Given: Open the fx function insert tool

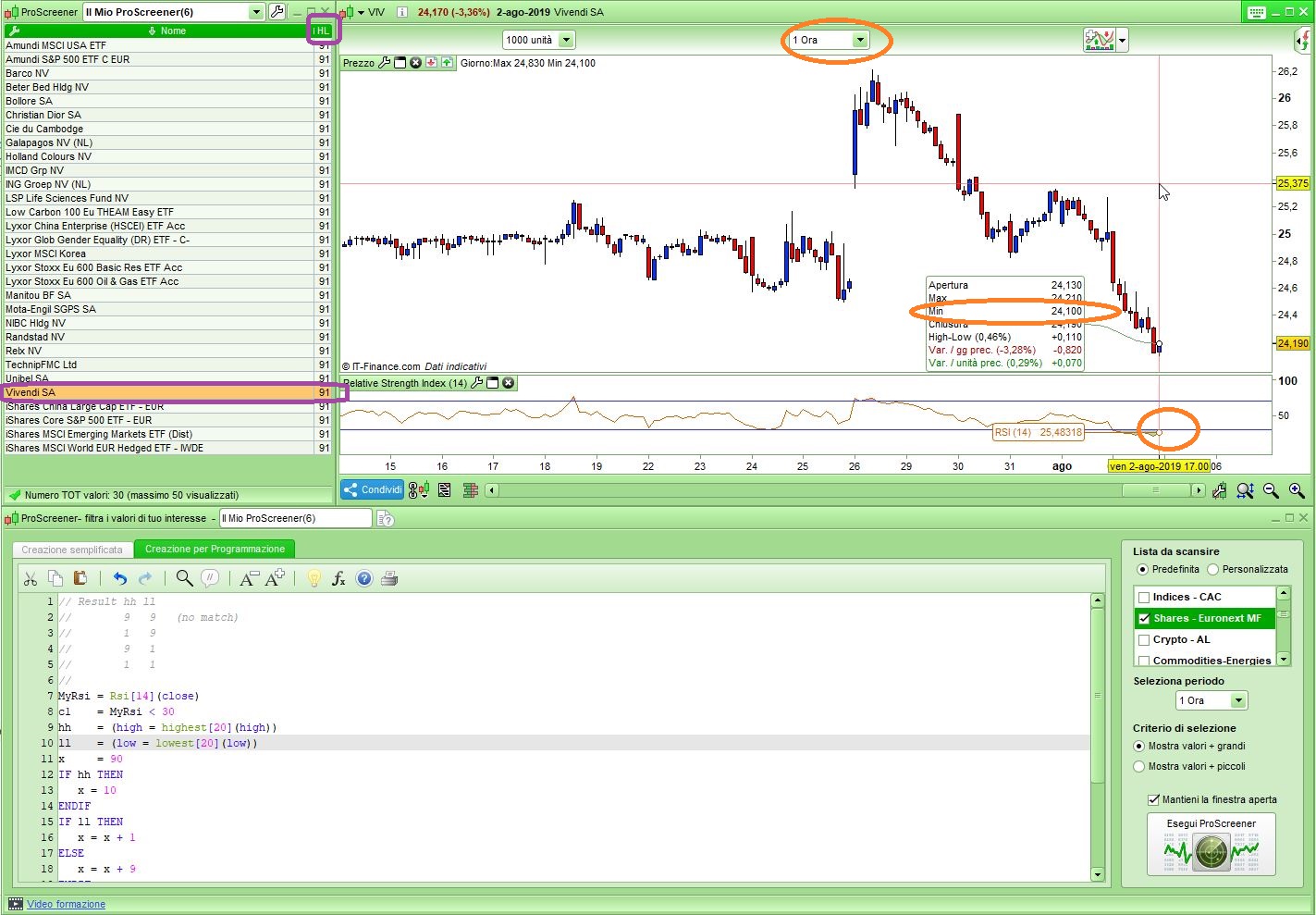Looking at the screenshot, I should coord(338,579).
